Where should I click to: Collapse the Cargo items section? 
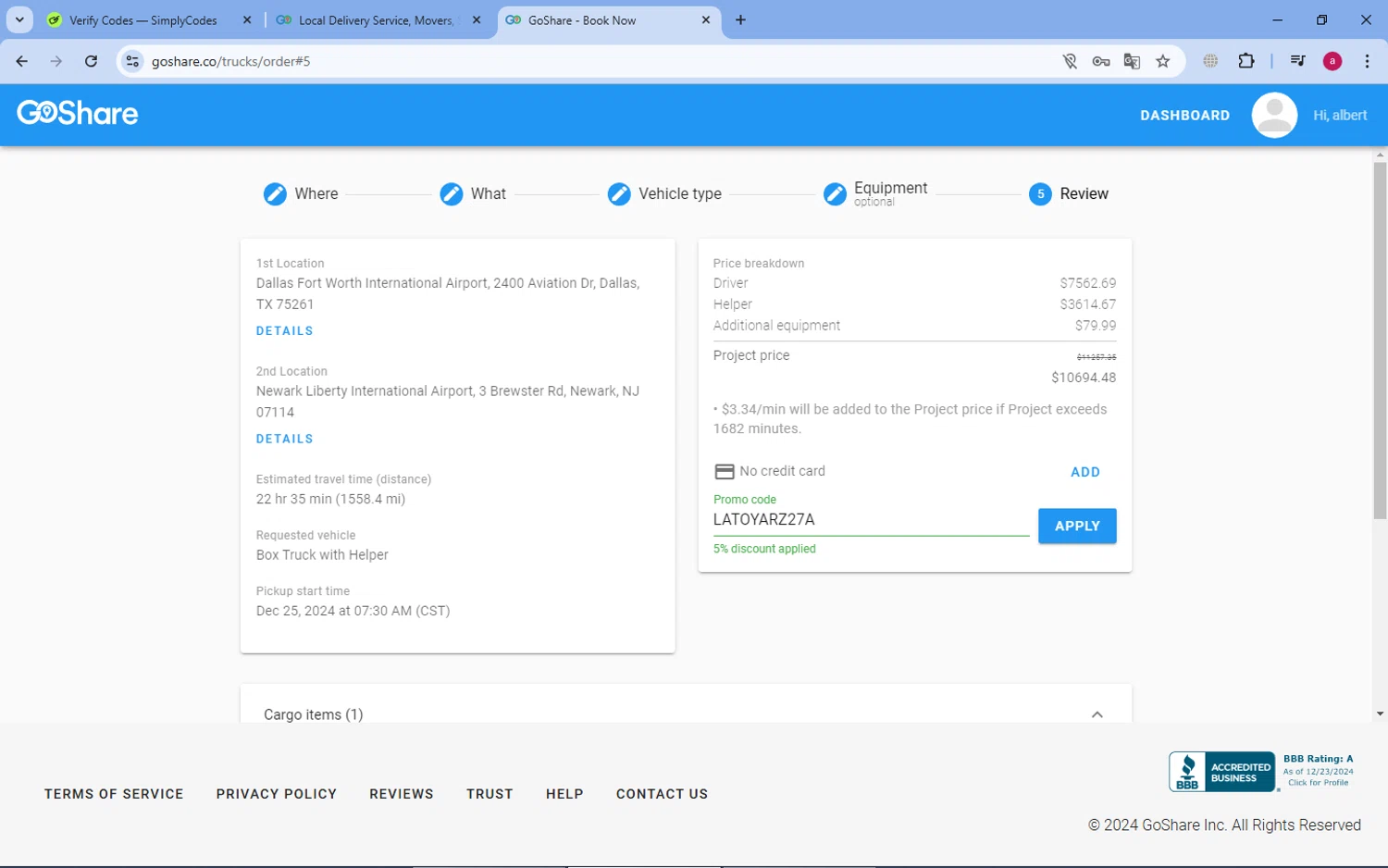[x=1097, y=714]
